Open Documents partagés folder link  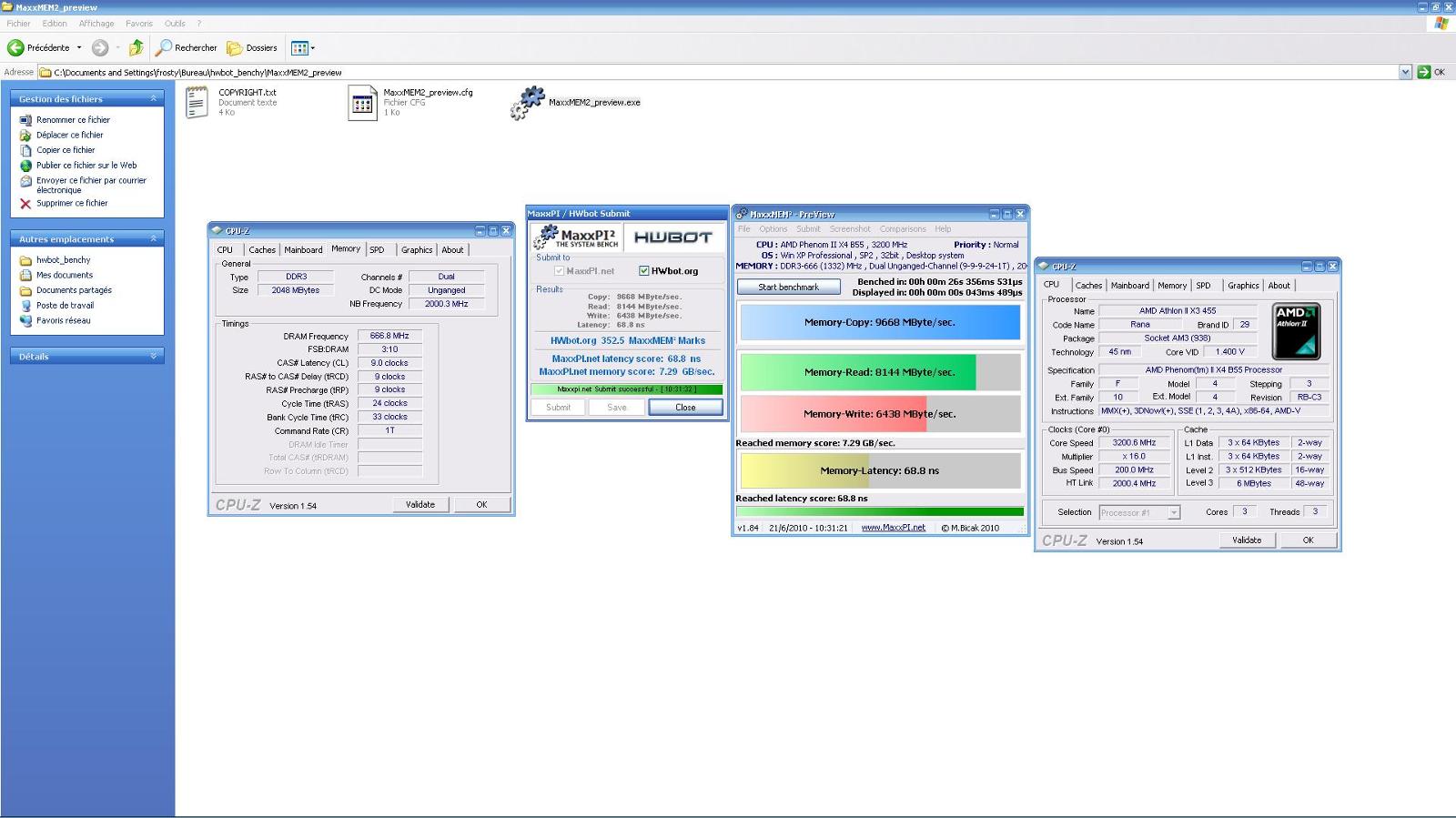click(x=74, y=290)
